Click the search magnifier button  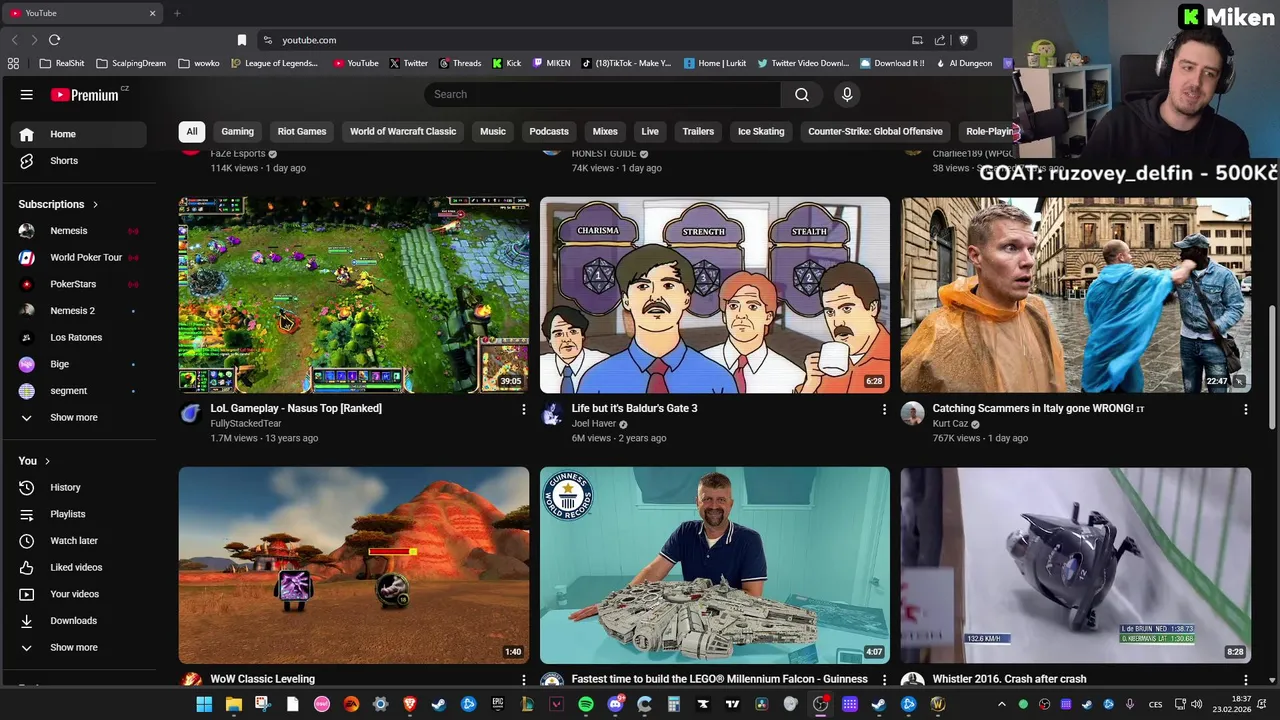point(802,94)
